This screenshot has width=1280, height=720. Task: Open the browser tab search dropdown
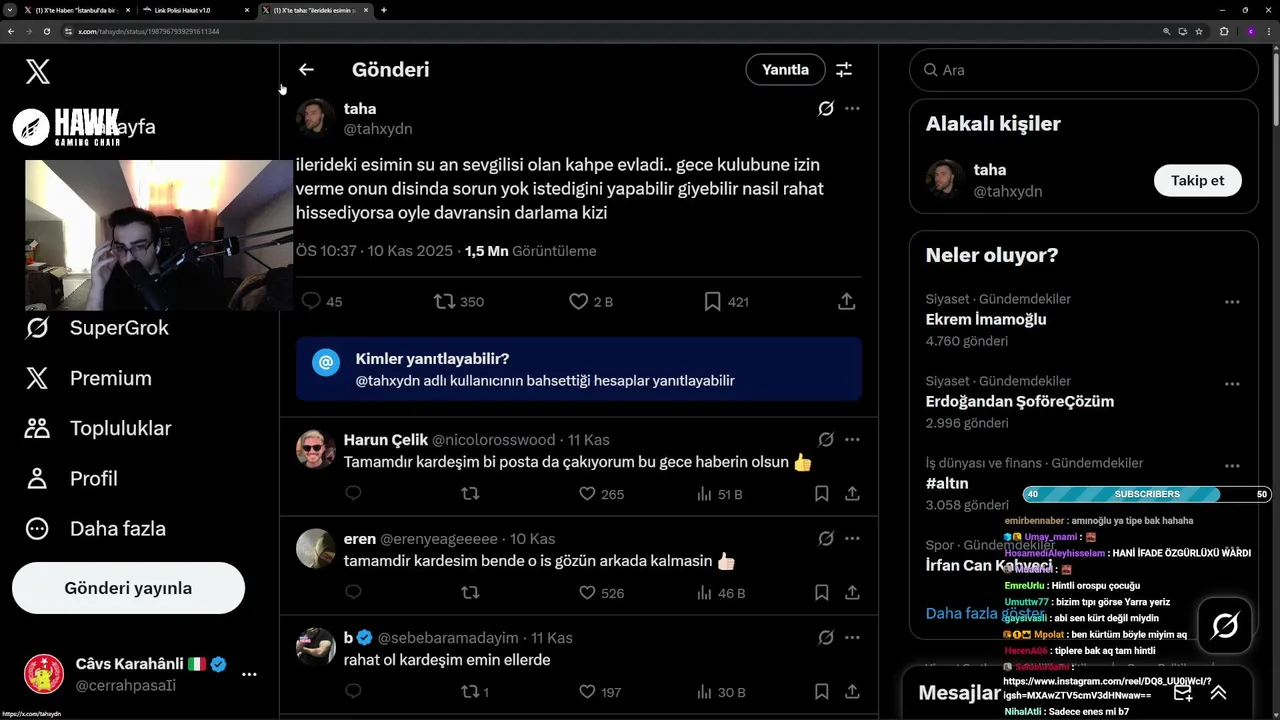[x=10, y=10]
